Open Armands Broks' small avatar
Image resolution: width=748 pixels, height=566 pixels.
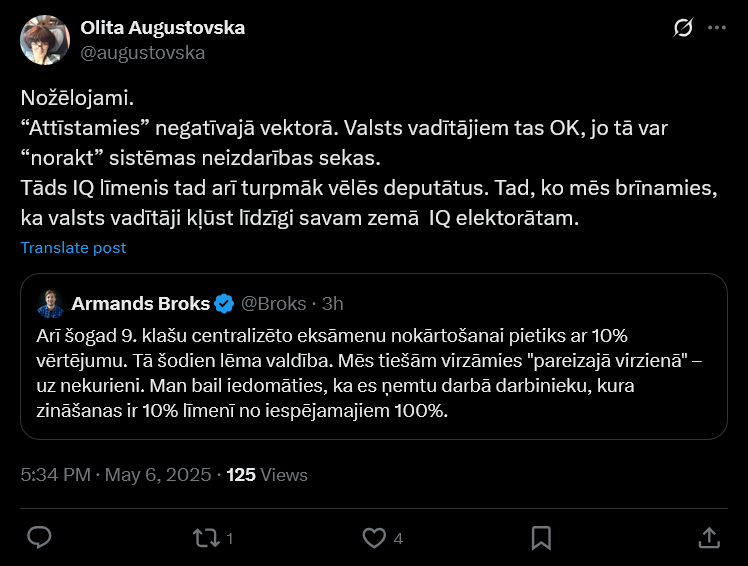point(51,303)
